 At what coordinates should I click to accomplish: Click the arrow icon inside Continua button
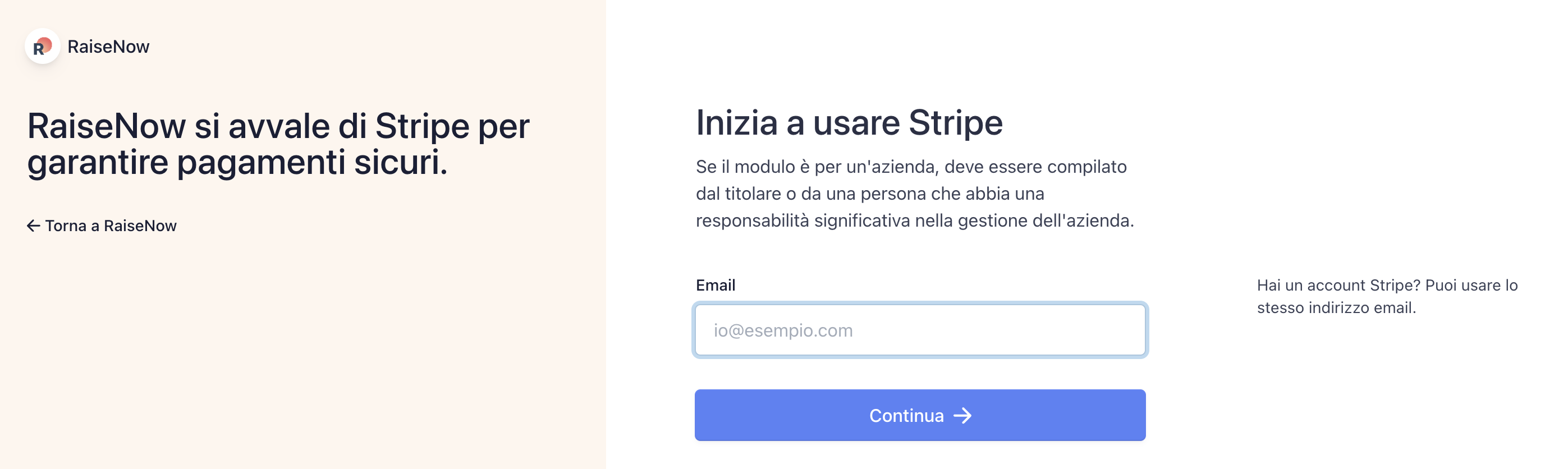[x=962, y=416]
